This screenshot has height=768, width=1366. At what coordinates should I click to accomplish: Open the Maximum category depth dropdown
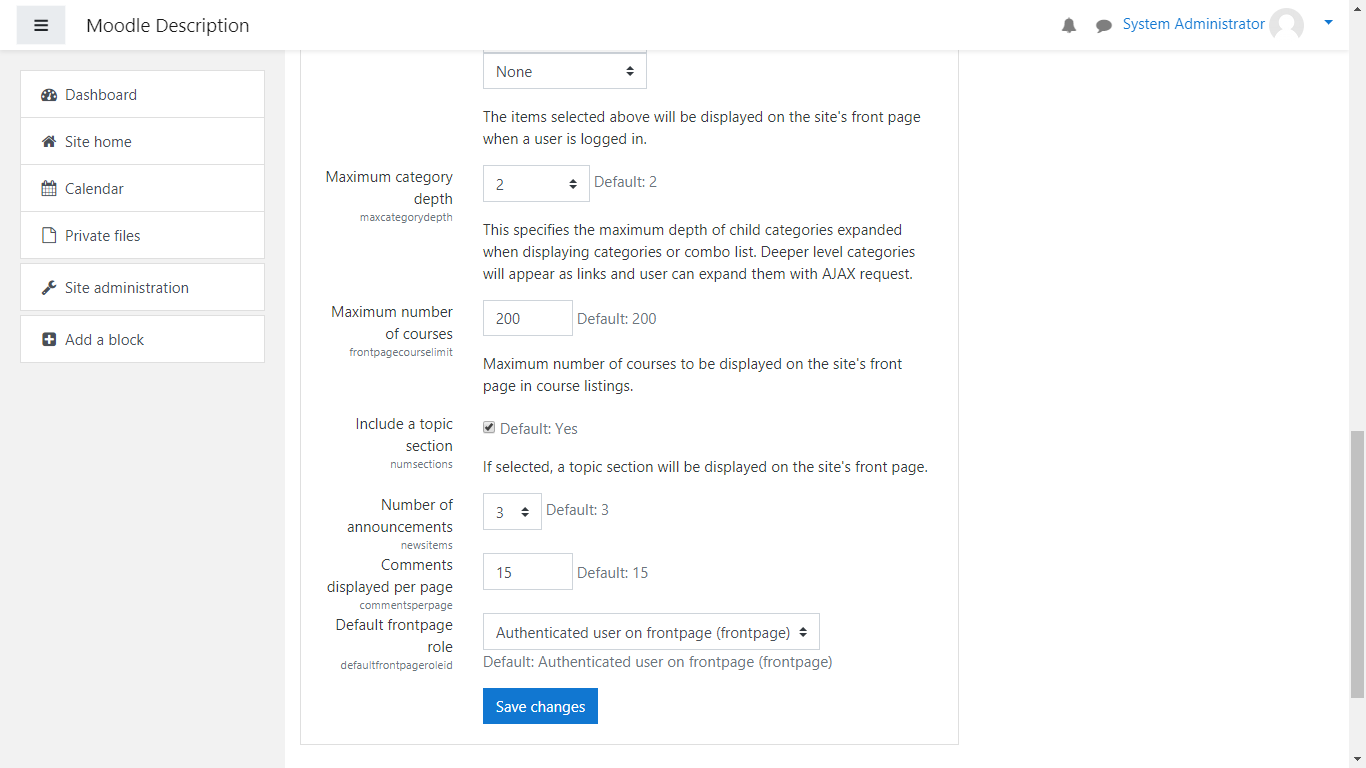click(536, 184)
